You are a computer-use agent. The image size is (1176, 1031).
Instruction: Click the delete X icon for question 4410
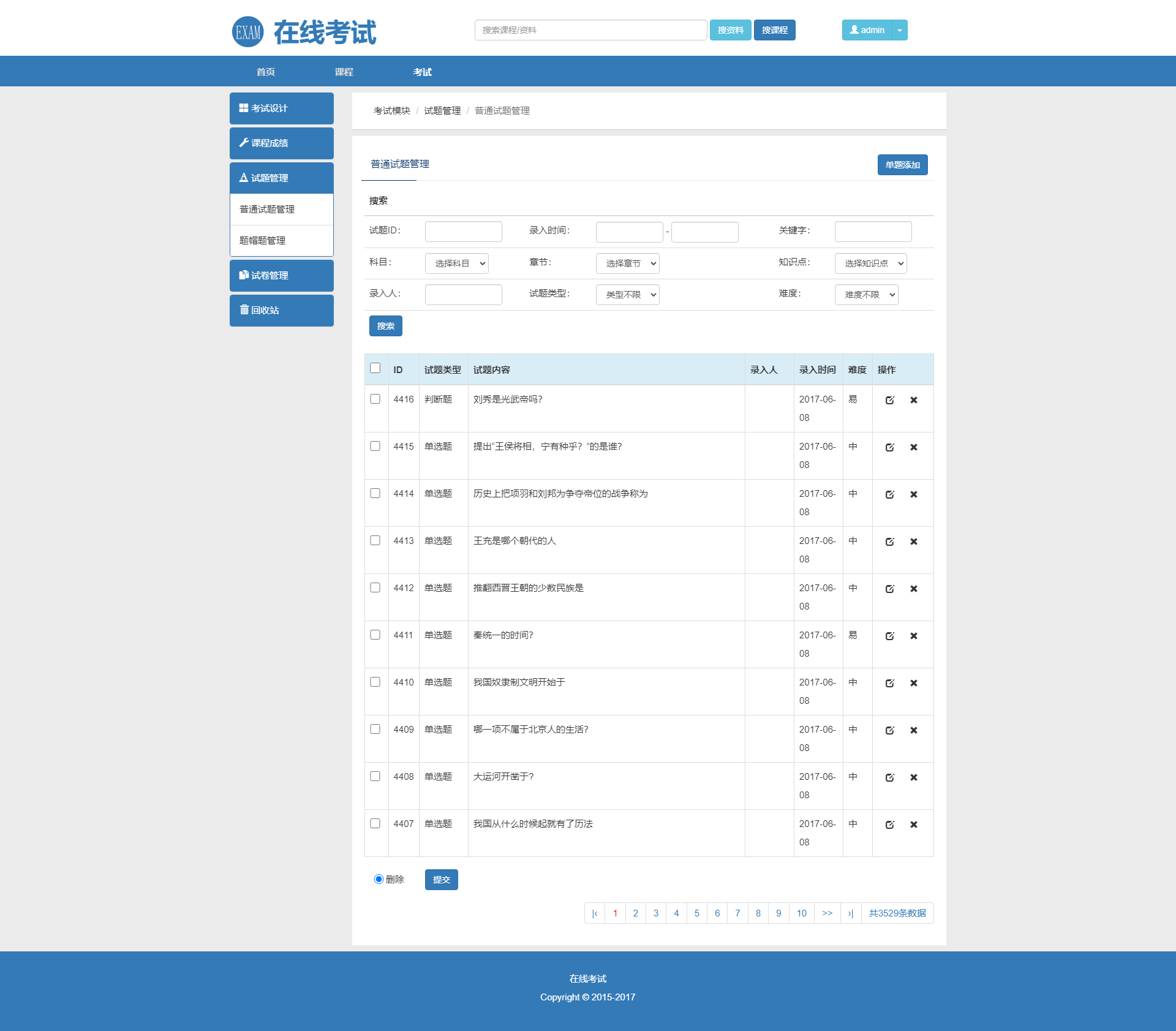913,683
